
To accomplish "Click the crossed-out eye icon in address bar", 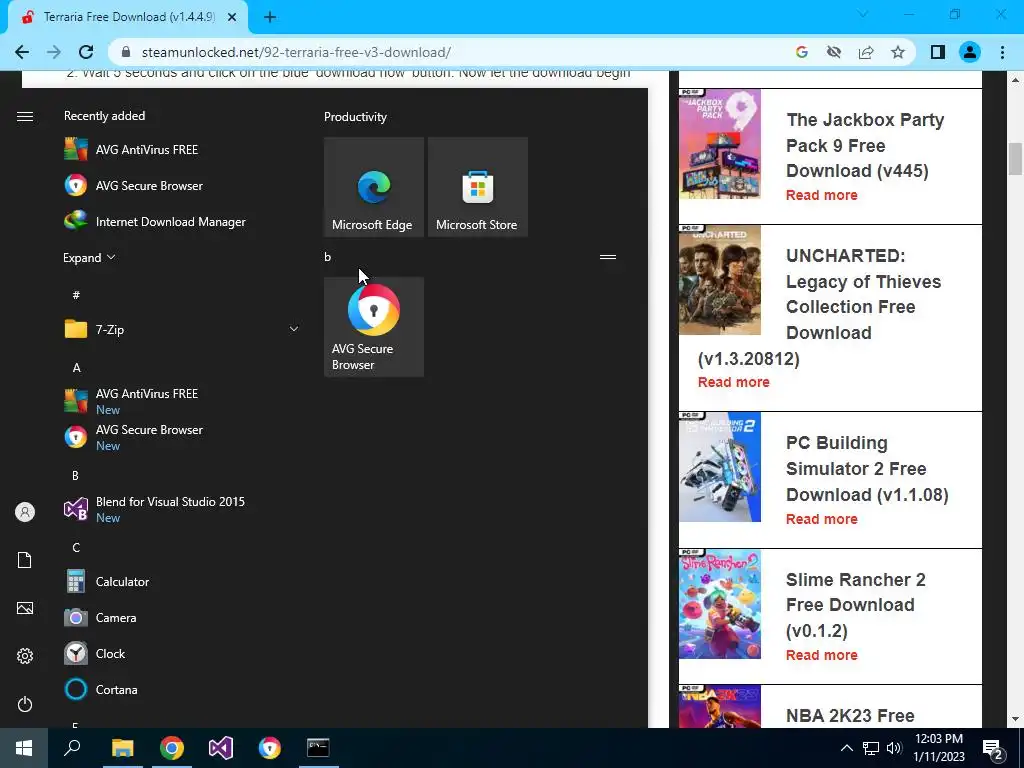I will (x=834, y=52).
